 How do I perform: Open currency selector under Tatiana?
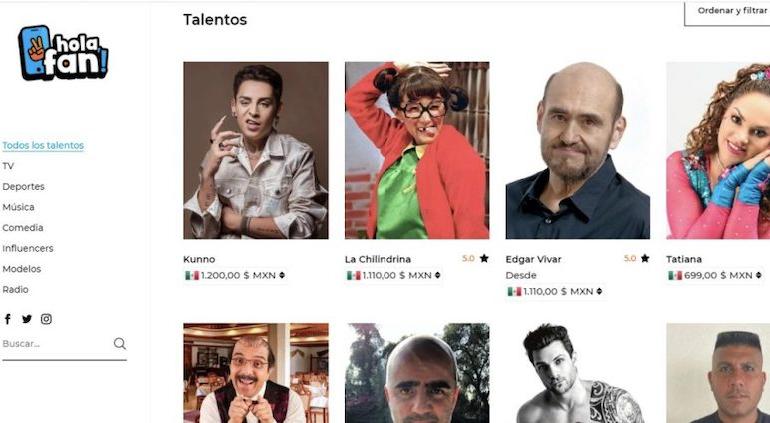[759, 276]
